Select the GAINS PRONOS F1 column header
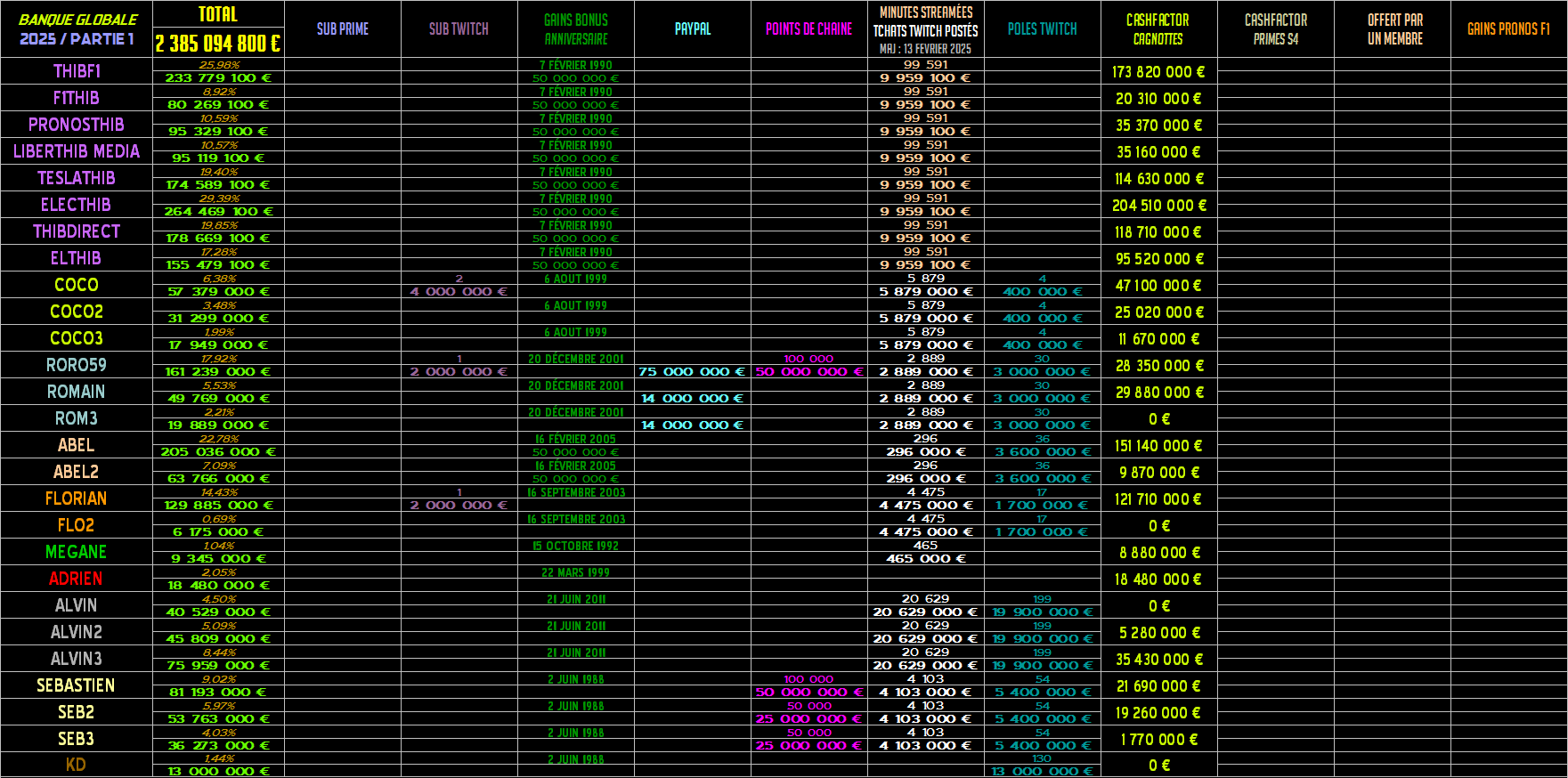 [x=1508, y=29]
